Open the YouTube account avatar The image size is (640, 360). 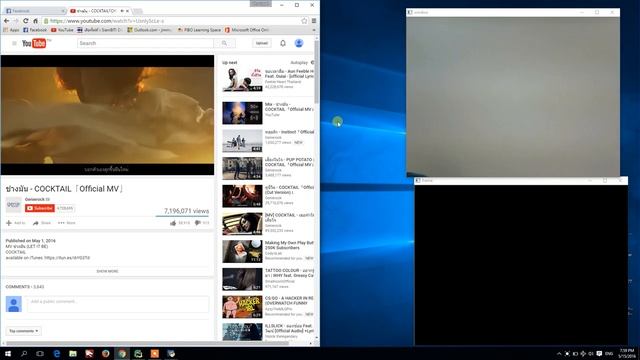pyautogui.click(x=299, y=43)
